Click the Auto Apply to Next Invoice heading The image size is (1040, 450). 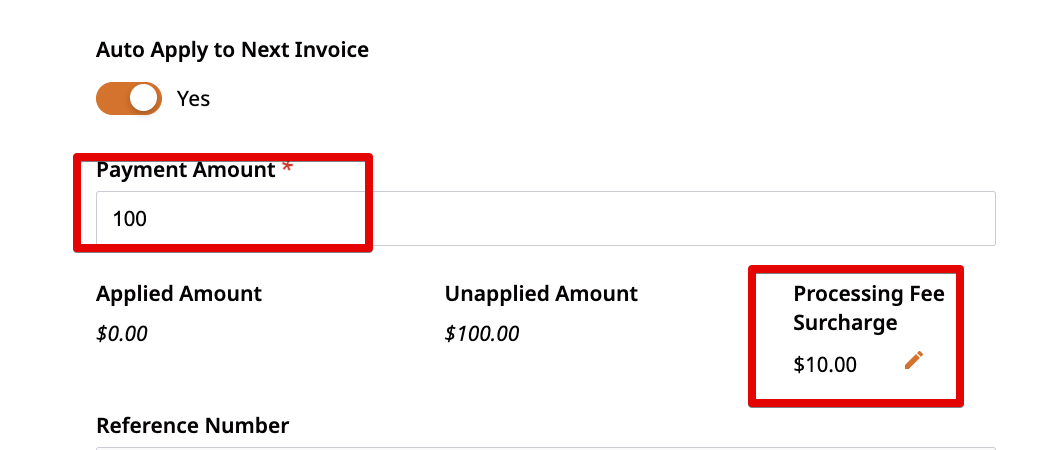pos(232,50)
